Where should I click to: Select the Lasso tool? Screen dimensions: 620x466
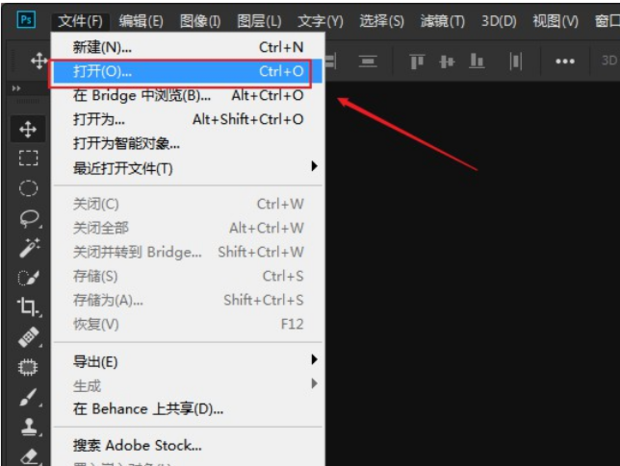[x=29, y=219]
